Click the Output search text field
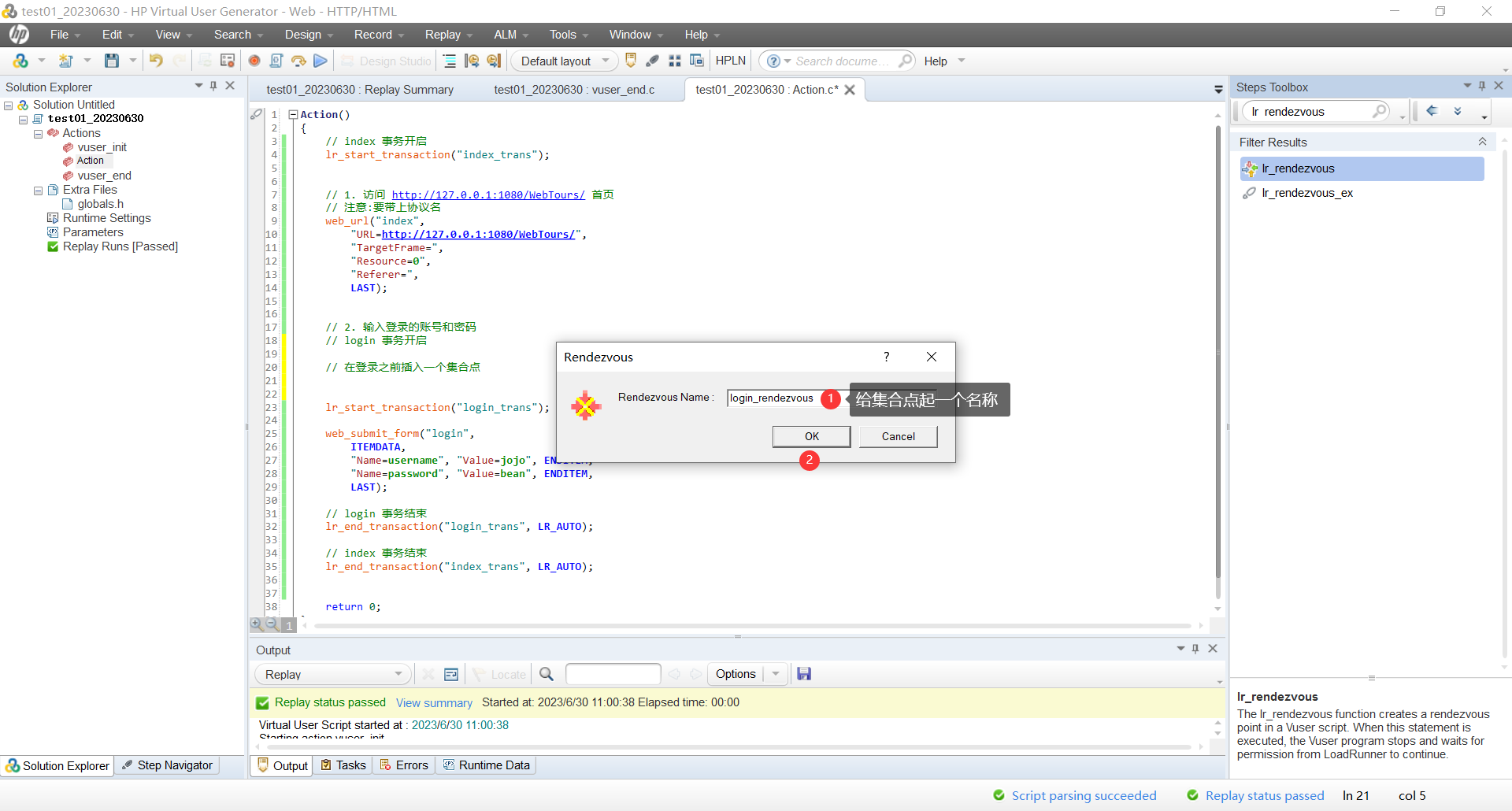Image resolution: width=1512 pixels, height=811 pixels. click(613, 674)
